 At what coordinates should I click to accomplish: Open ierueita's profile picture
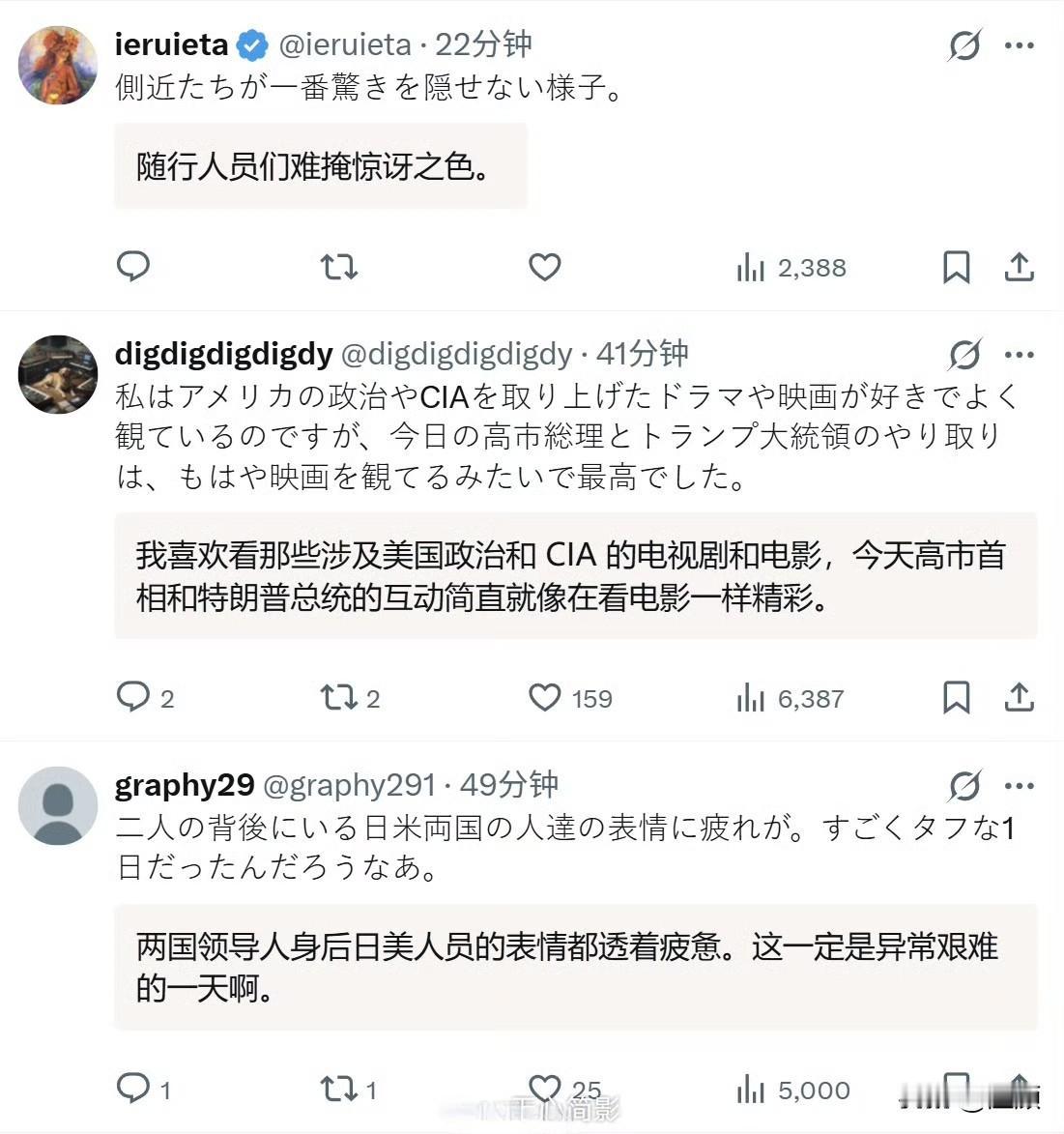58,66
